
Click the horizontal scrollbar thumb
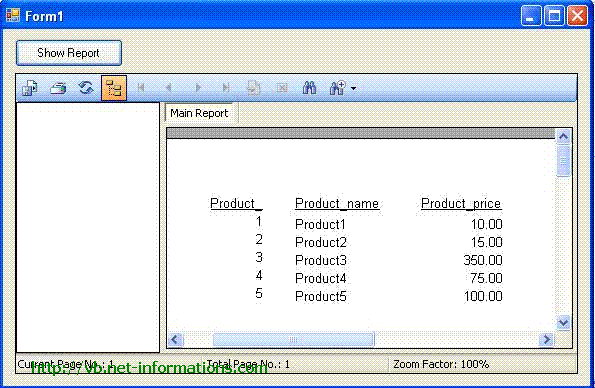[294, 339]
